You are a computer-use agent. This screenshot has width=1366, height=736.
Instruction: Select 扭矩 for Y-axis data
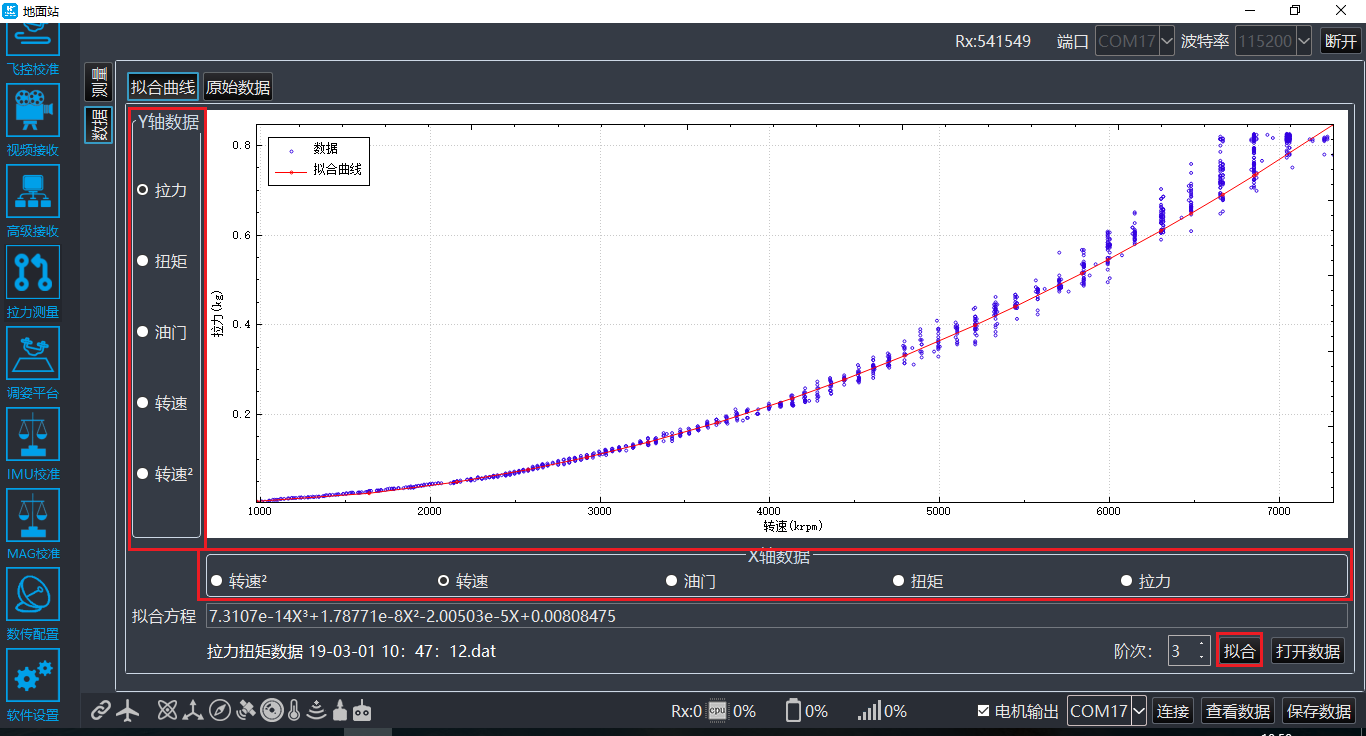[162, 261]
